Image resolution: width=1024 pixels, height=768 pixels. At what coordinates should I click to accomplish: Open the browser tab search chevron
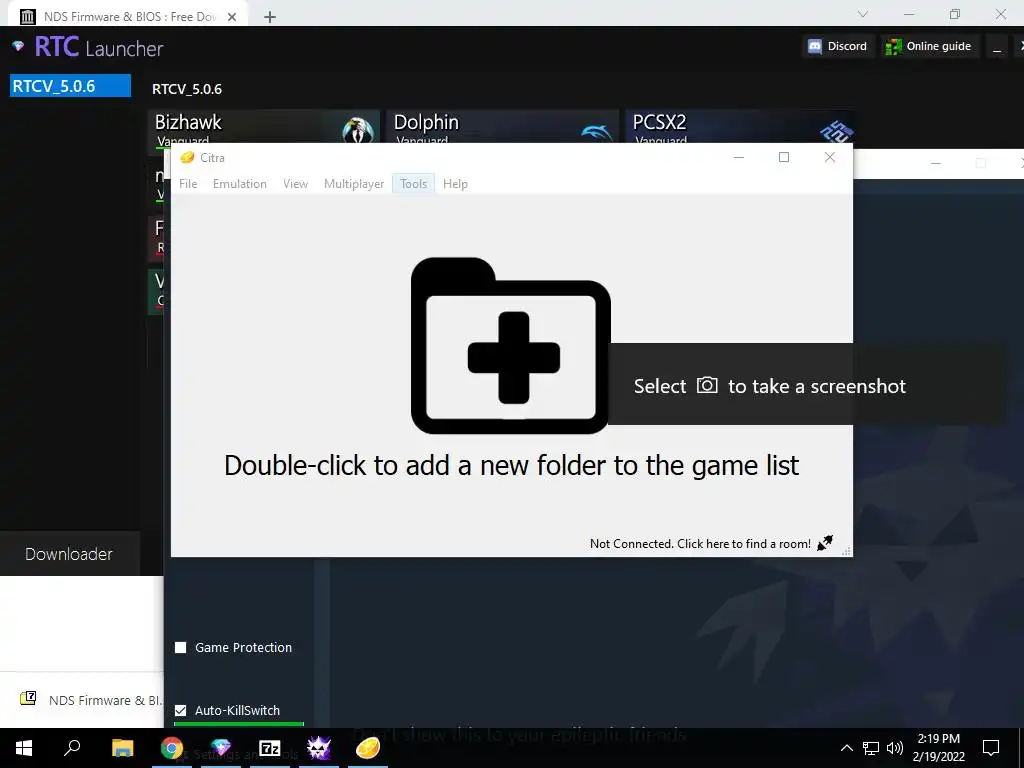point(863,14)
